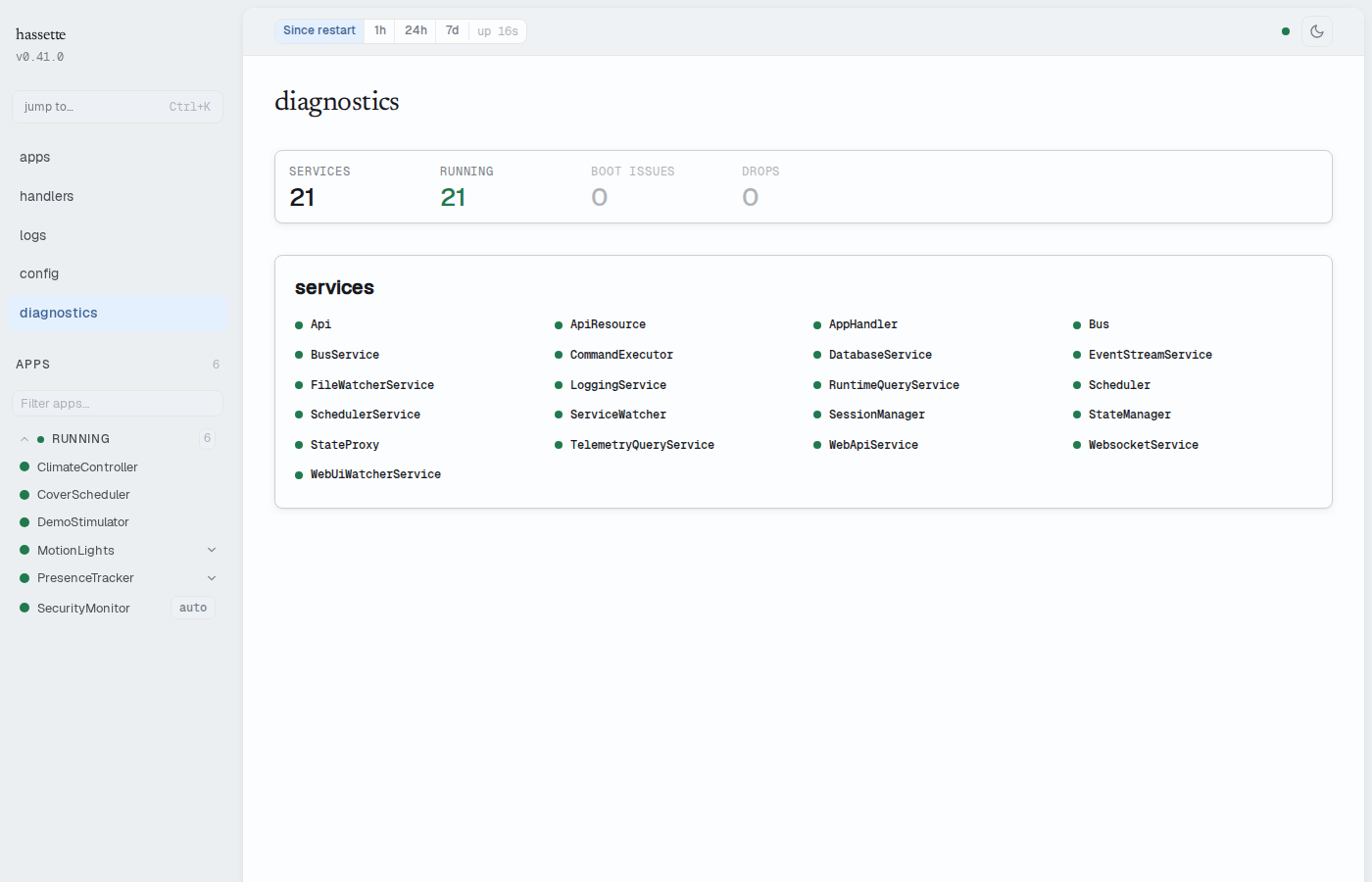Viewport: 1372px width, 882px height.
Task: Click the 'TelemetryQueryService' service entry
Action: click(x=642, y=445)
